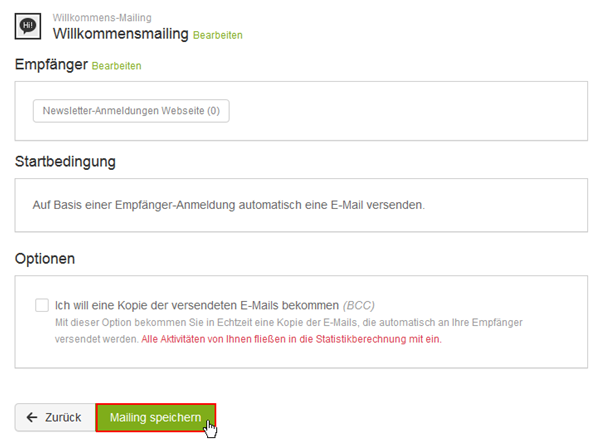601x446 pixels.
Task: Click the Empfänger heading
Action: [x=51, y=64]
